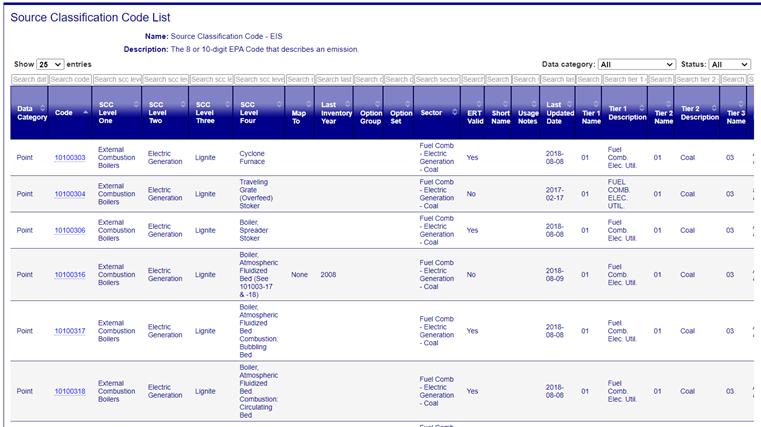Screen dimensions: 761x427
Task: Sort by Option Set column
Action: [399, 113]
